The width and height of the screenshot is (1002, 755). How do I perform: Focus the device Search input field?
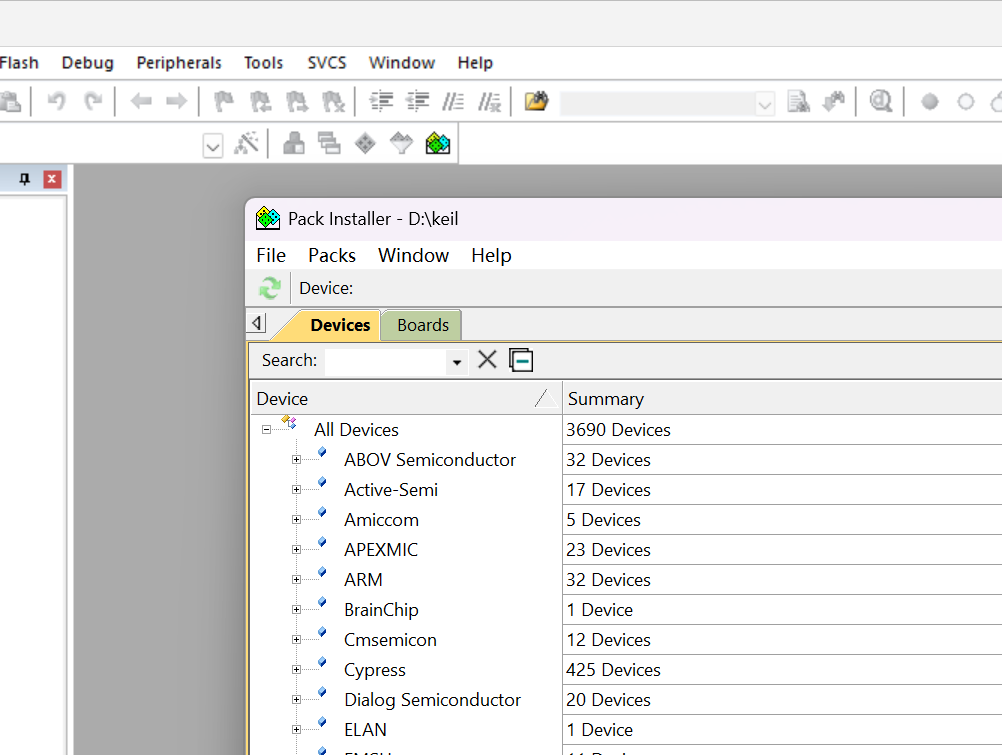tap(386, 361)
